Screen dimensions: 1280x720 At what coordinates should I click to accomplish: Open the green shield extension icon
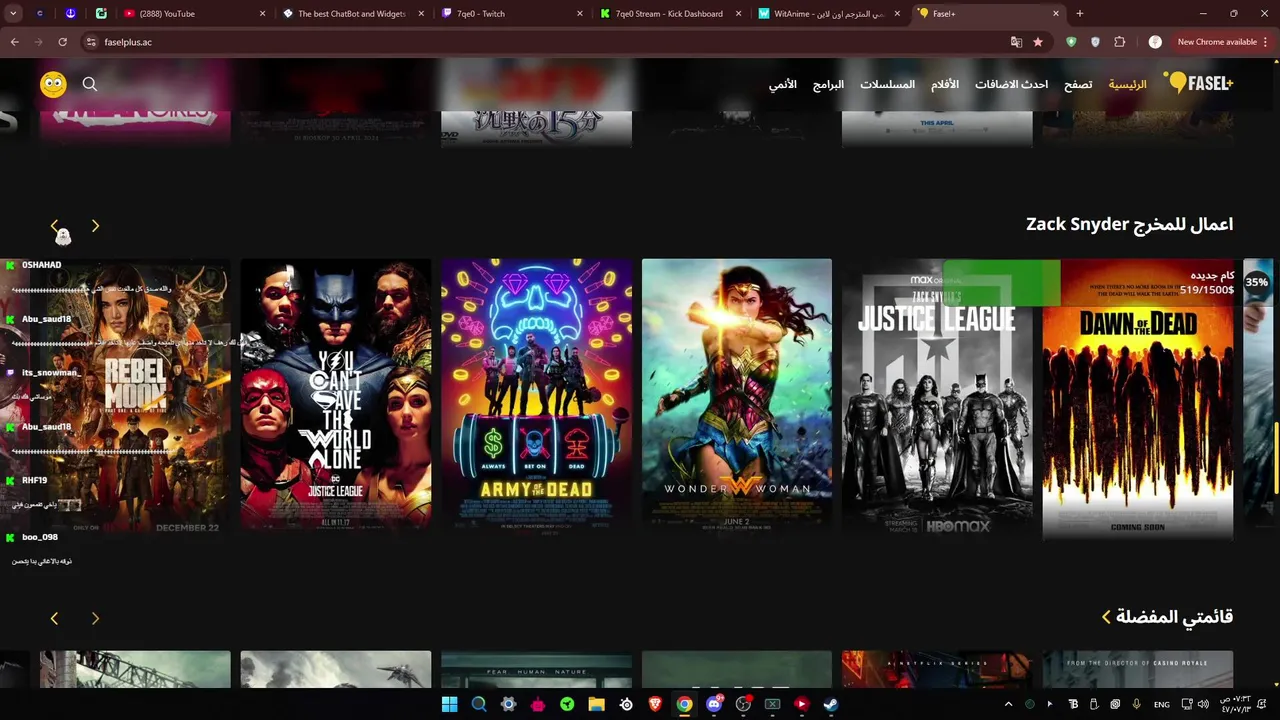point(1072,42)
